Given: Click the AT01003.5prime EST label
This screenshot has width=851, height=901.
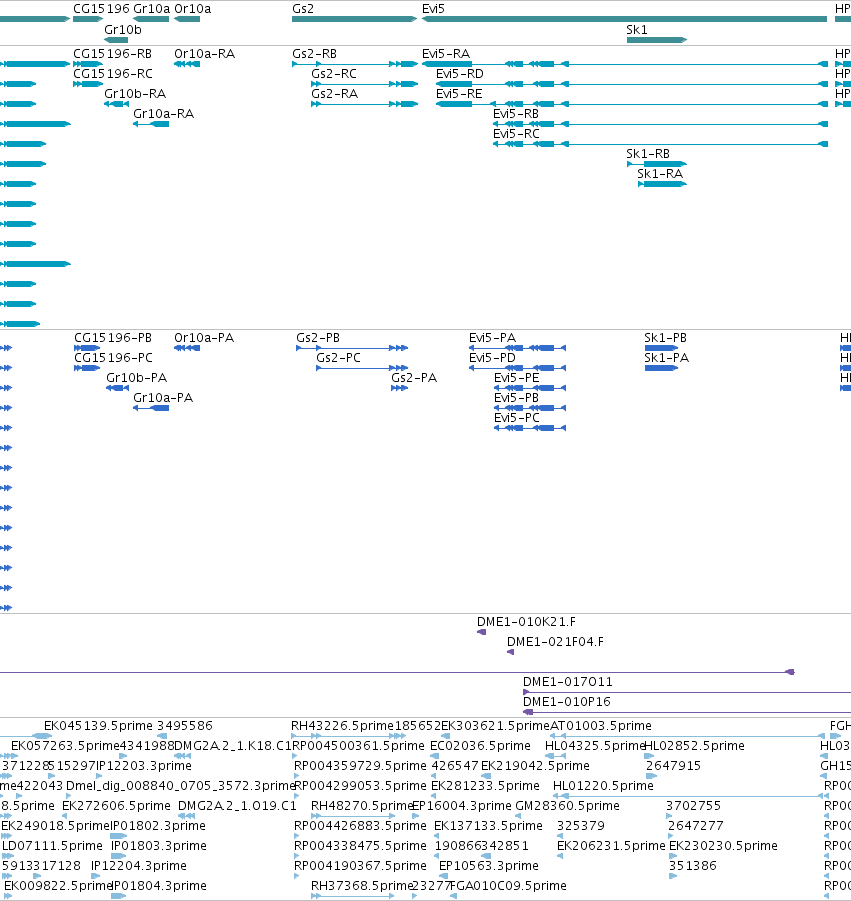Looking at the screenshot, I should point(601,726).
